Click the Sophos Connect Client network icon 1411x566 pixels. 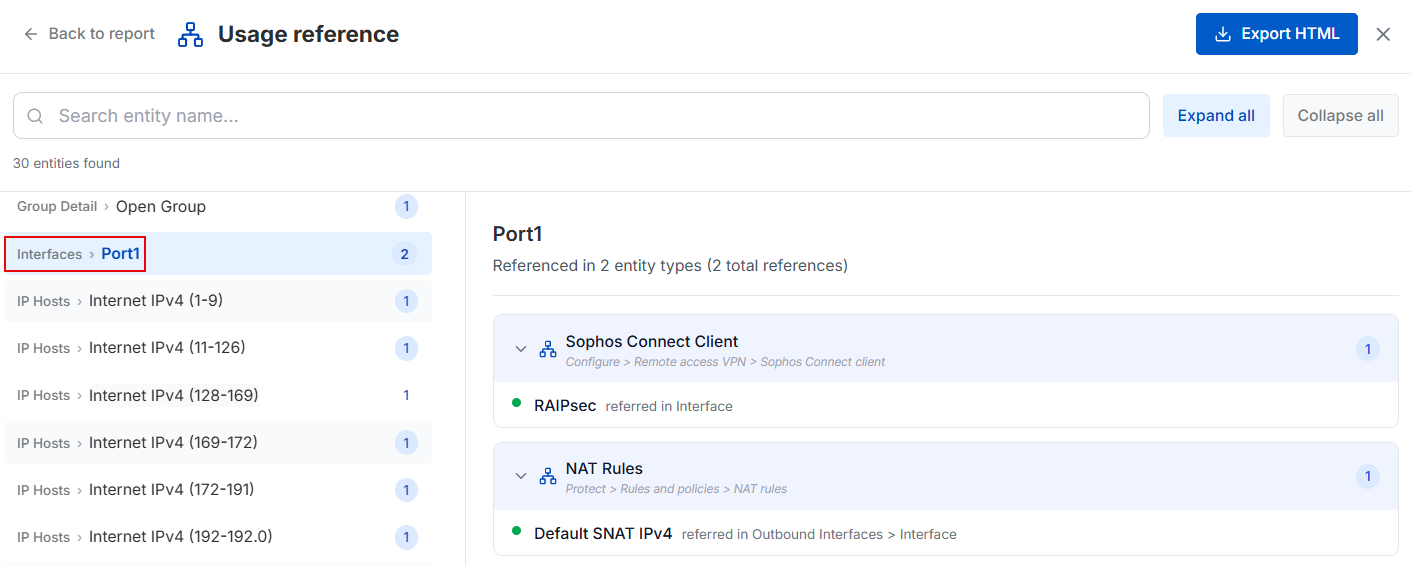[548, 349]
